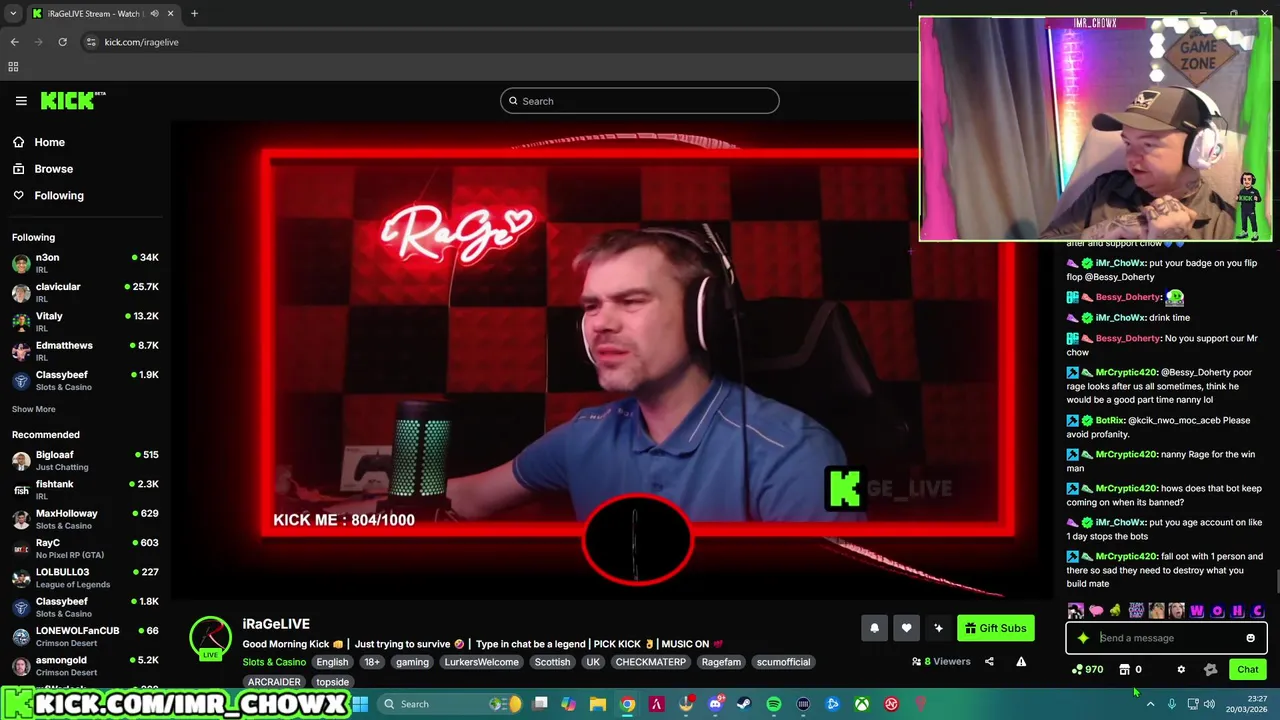The image size is (1280, 720).
Task: Mute the iRaGeLIVE Stream tab audio
Action: pos(154,14)
